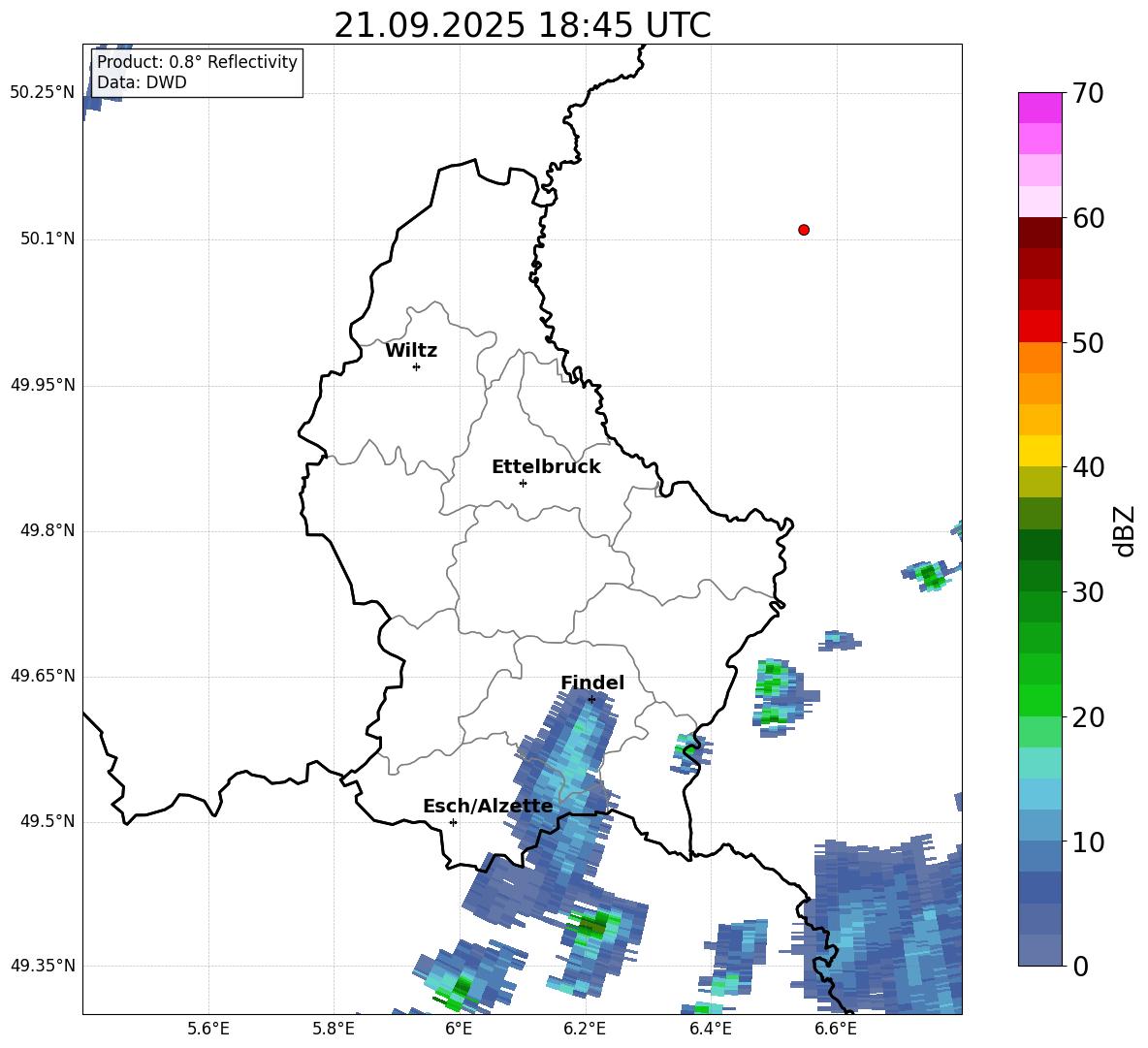Click the Wiltz city label
This screenshot has width=1148, height=1048.
click(x=411, y=351)
